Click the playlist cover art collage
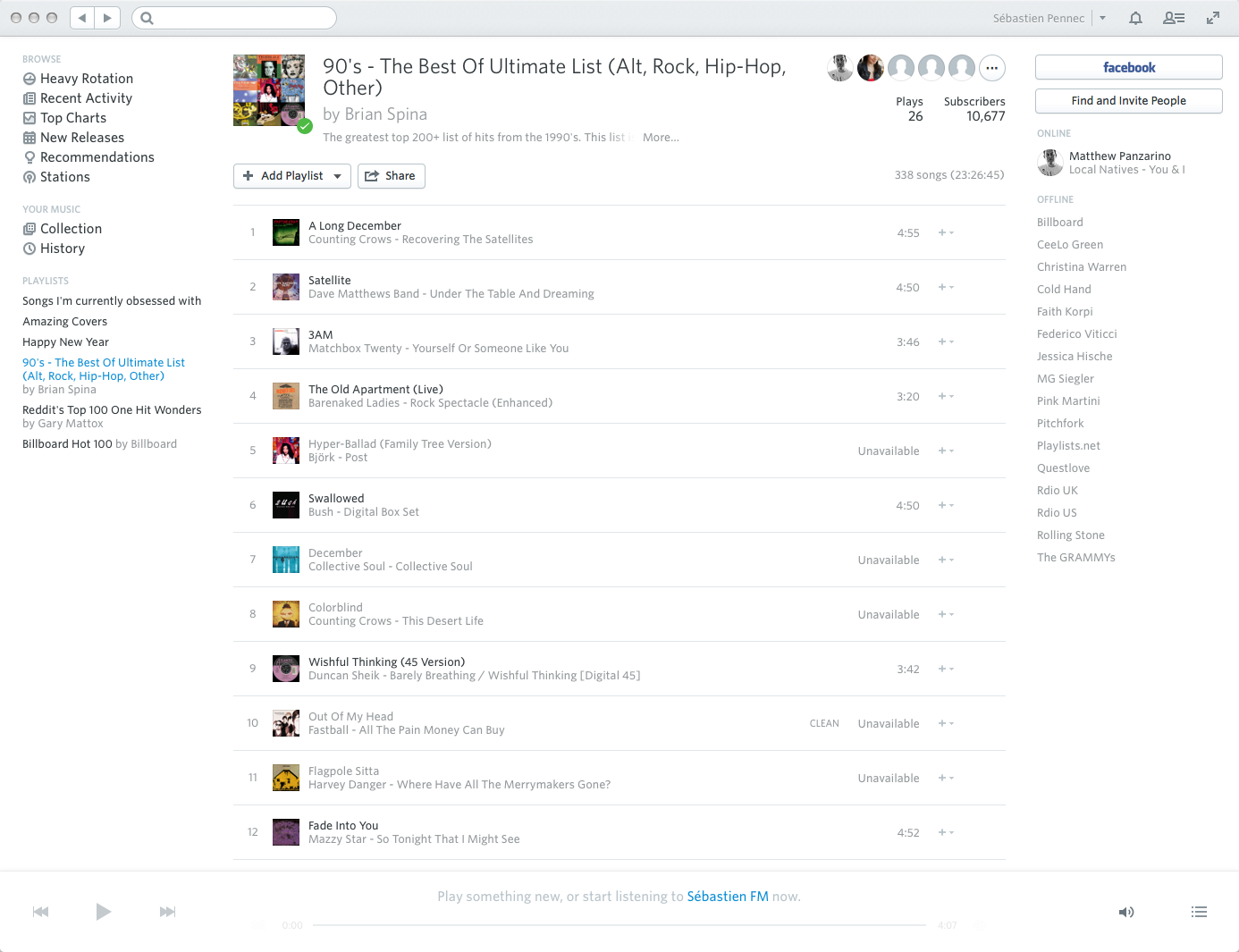The image size is (1239, 952). pyautogui.click(x=269, y=90)
